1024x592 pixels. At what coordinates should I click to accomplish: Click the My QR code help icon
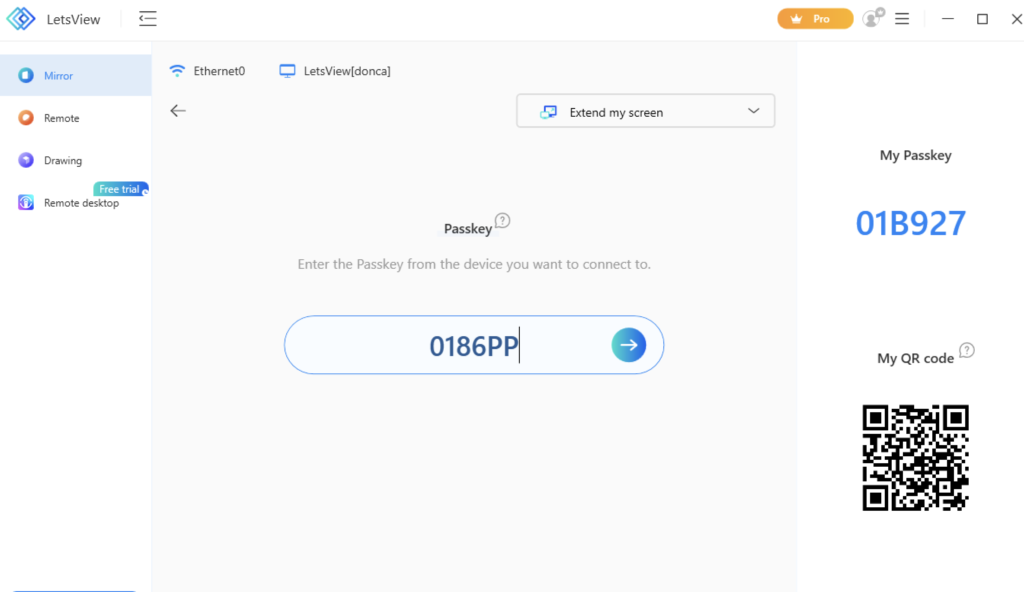click(967, 350)
